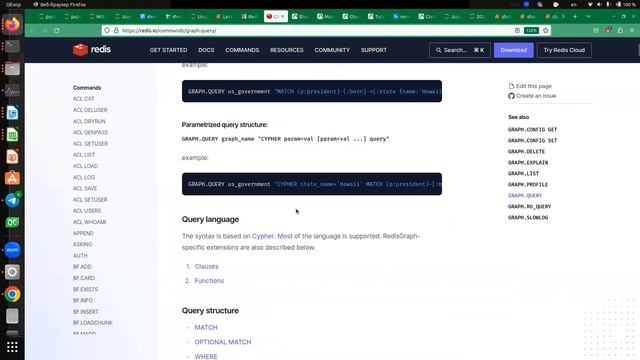This screenshot has height=360, width=640.
Task: Select APPEND in Commands sidebar
Action: point(83,233)
